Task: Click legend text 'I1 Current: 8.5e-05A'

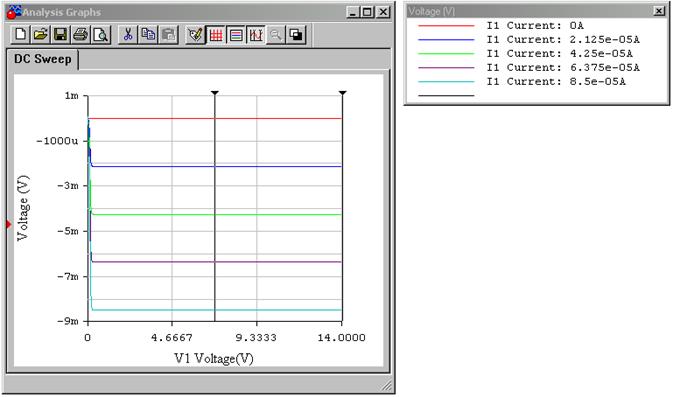Action: coord(556,82)
